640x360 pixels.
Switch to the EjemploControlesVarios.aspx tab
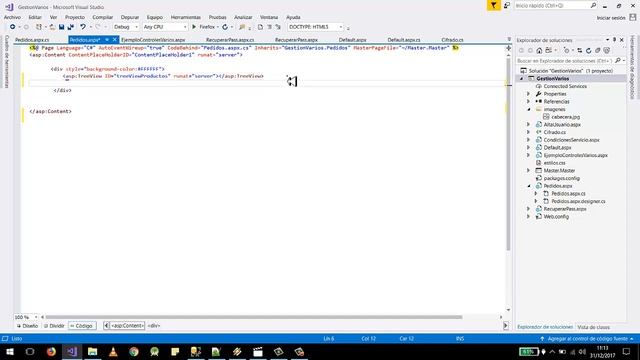pyautogui.click(x=153, y=40)
